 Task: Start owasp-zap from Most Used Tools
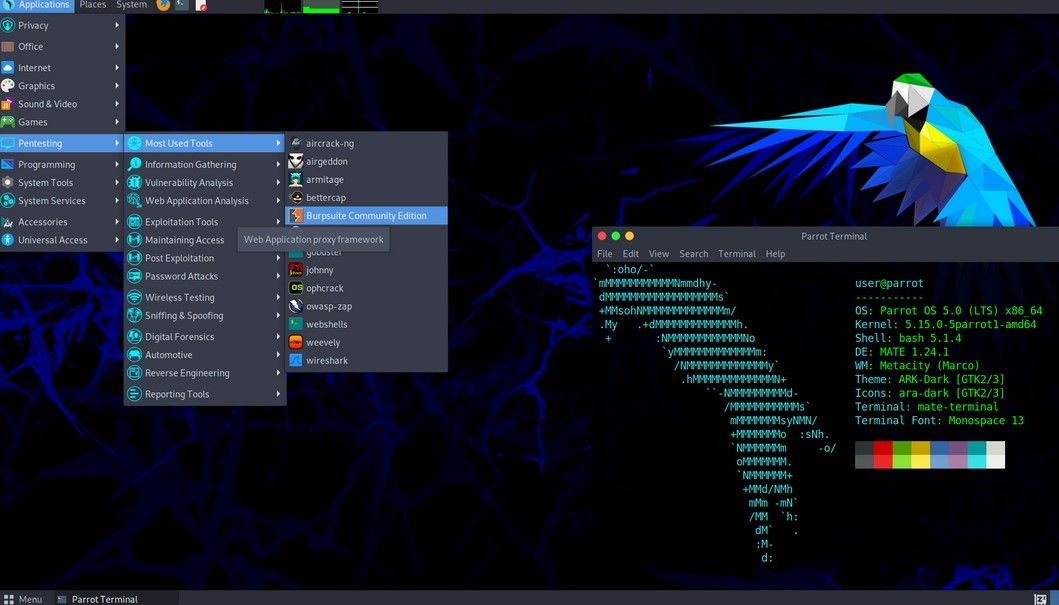point(366,307)
